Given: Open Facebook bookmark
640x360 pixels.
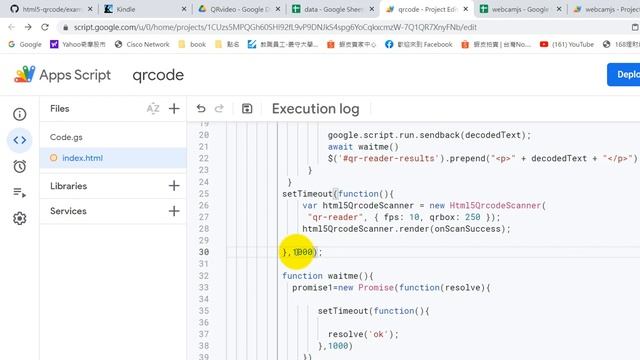Looking at the screenshot, I should (418, 44).
